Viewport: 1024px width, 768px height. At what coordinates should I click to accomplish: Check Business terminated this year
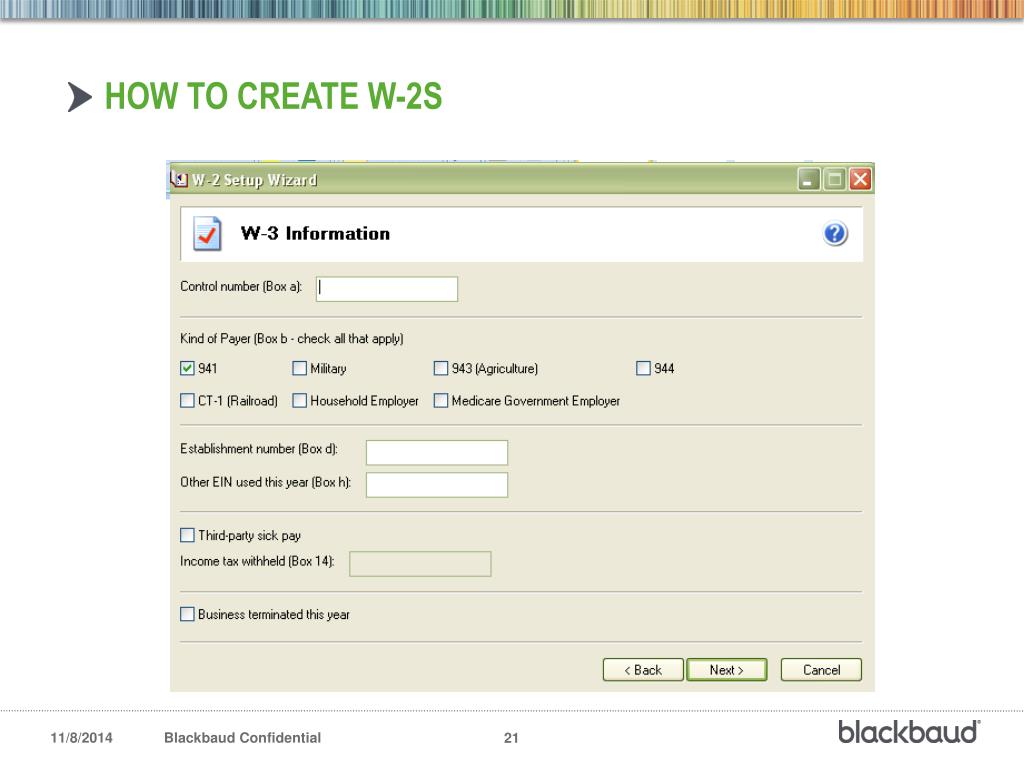187,614
